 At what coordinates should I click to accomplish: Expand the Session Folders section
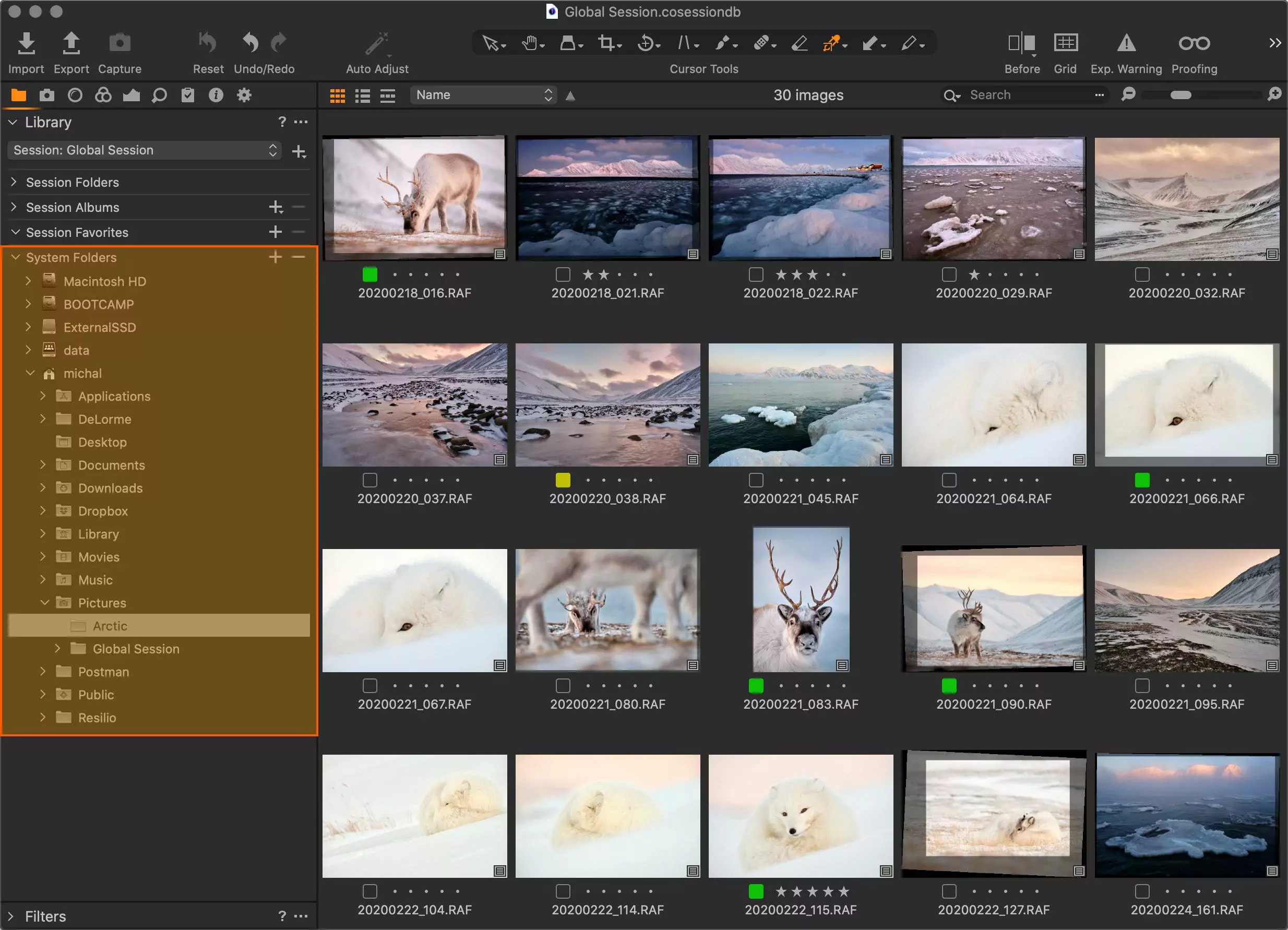(x=14, y=182)
